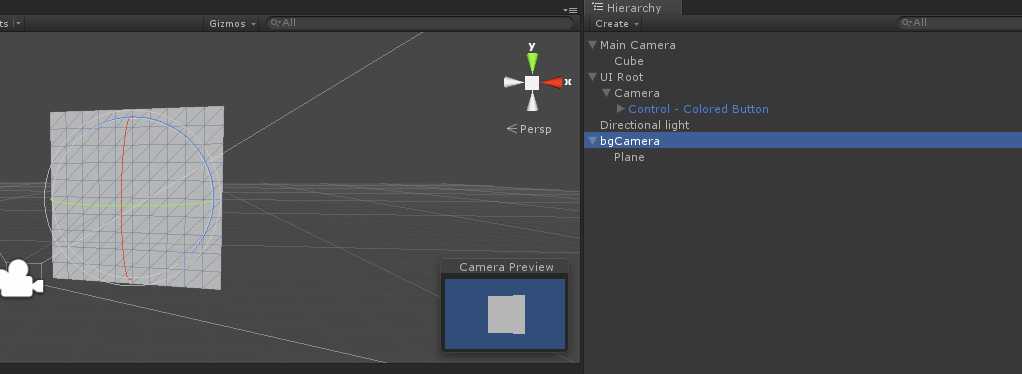This screenshot has width=1022, height=374.
Task: Select Directional light in Hierarchy
Action: tap(645, 125)
